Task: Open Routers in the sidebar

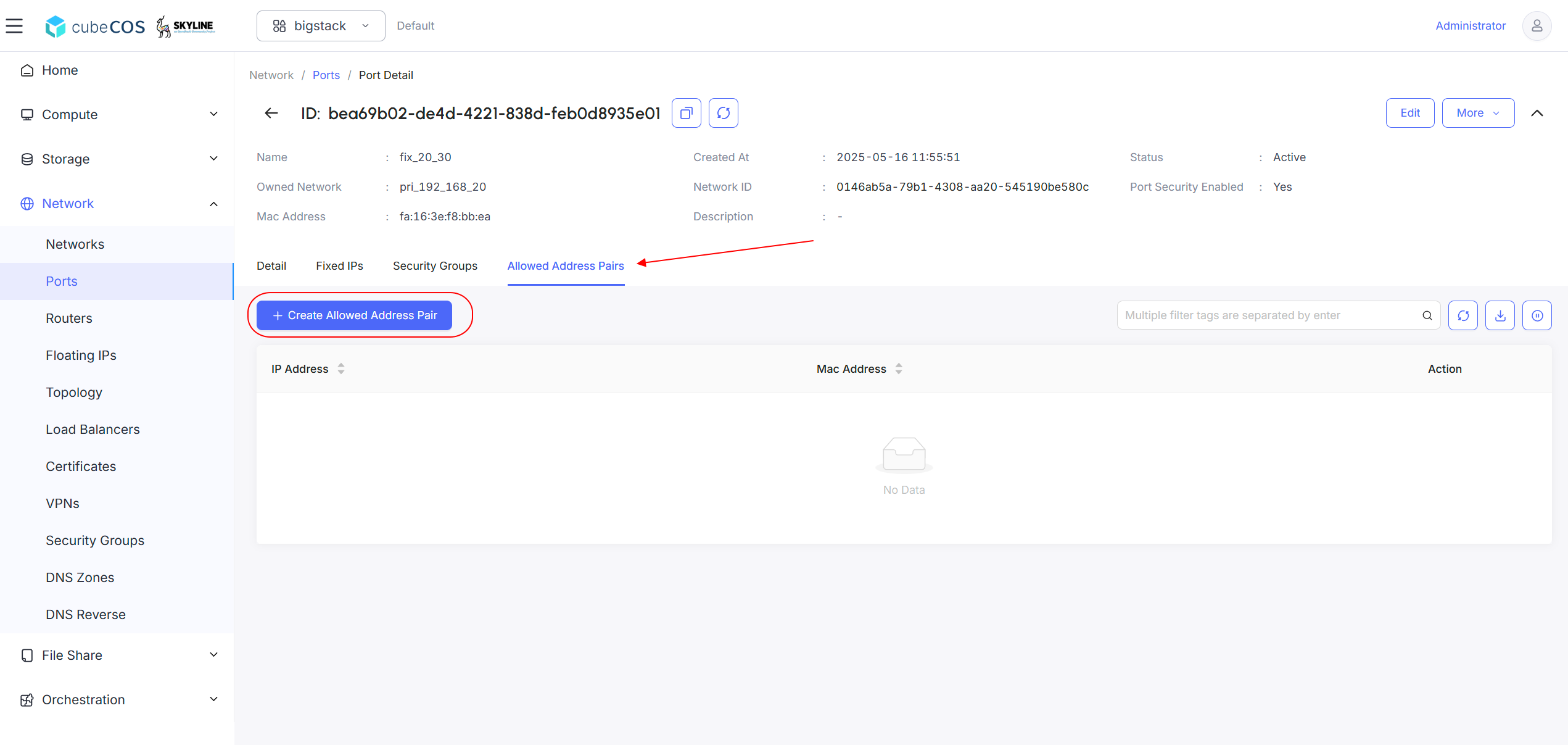Action: [x=117, y=318]
